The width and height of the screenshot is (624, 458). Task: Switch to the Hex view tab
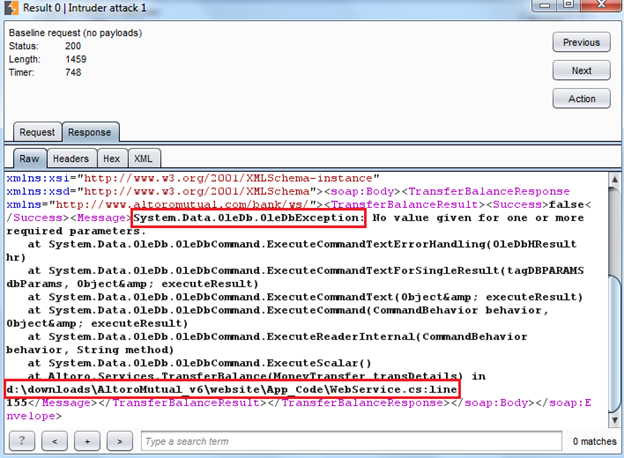[112, 158]
